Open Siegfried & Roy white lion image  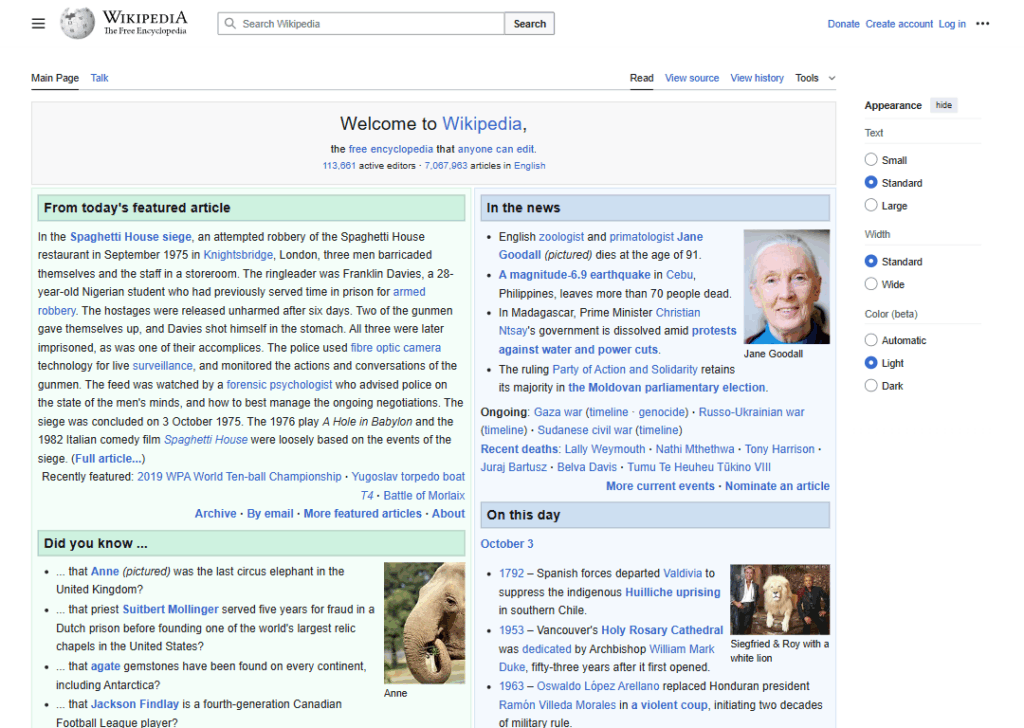tap(779, 600)
